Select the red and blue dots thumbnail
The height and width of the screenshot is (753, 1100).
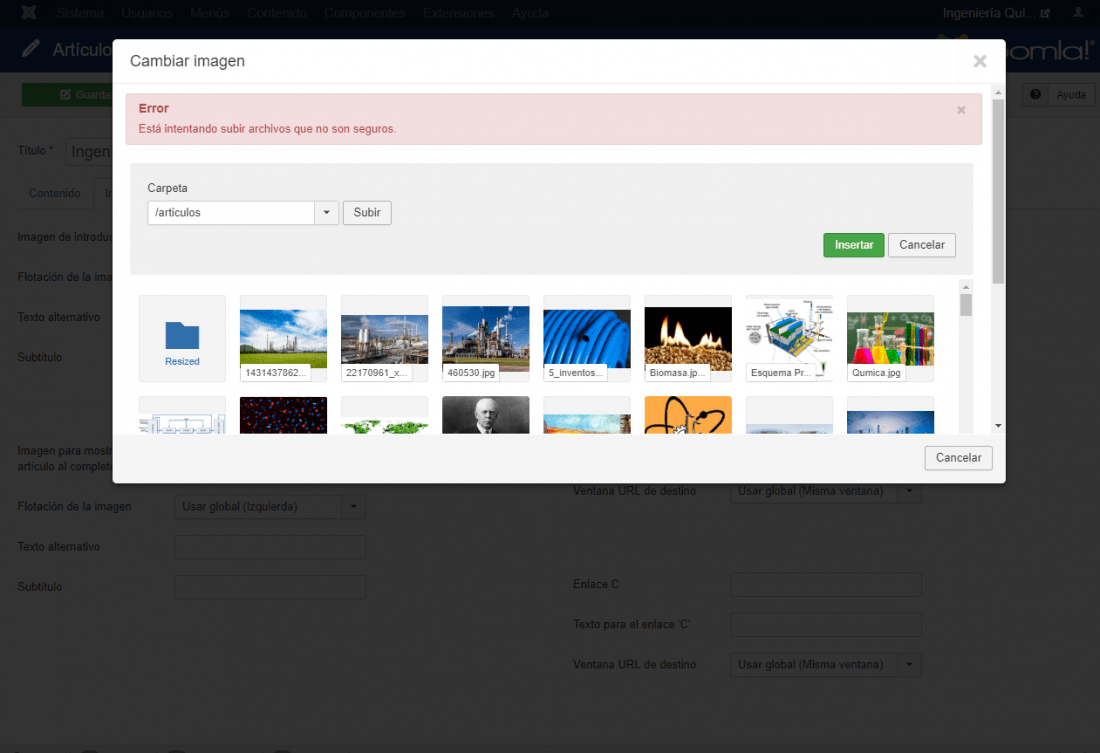pyautogui.click(x=283, y=415)
